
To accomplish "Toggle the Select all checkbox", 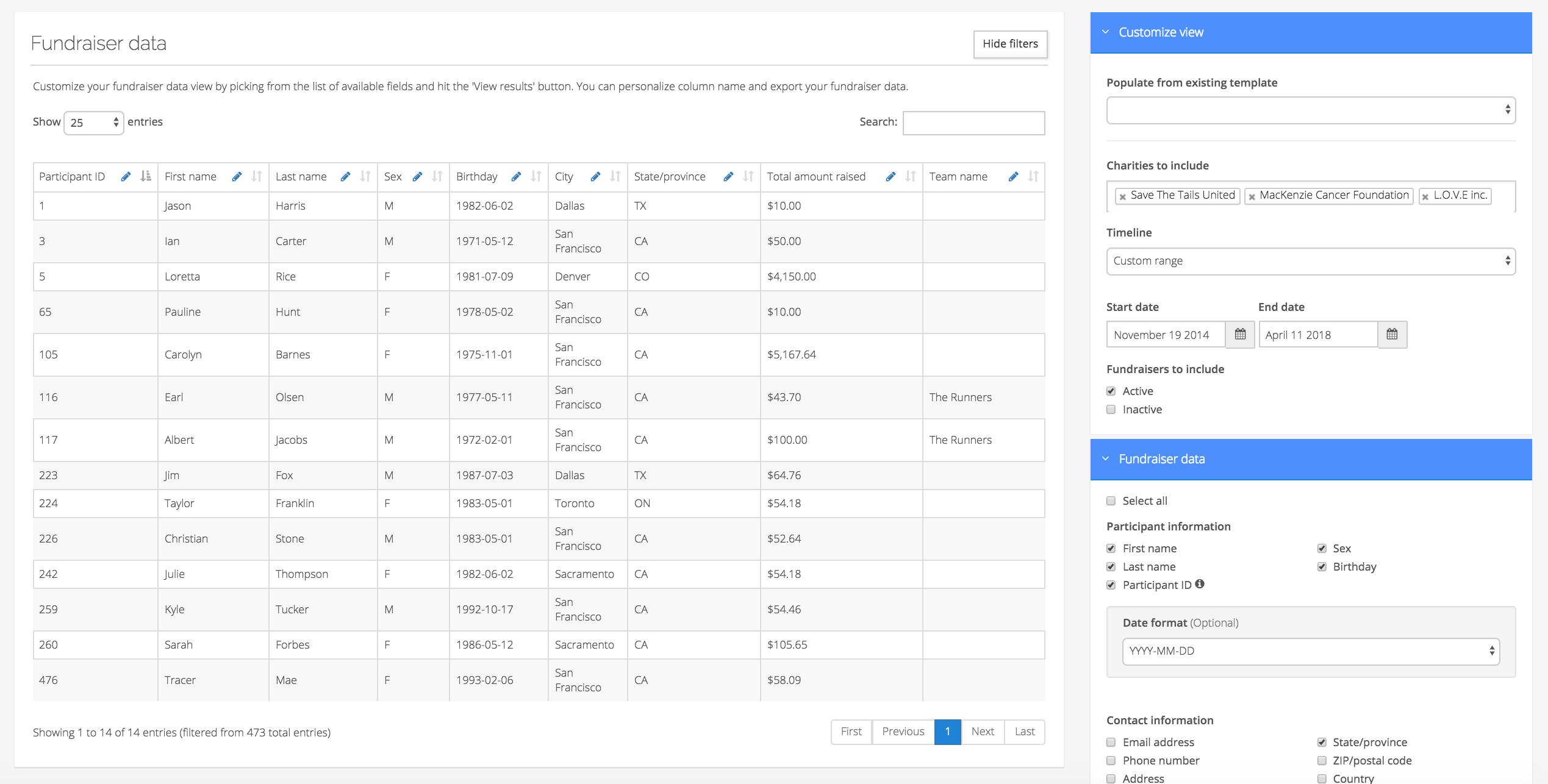I will 1111,501.
